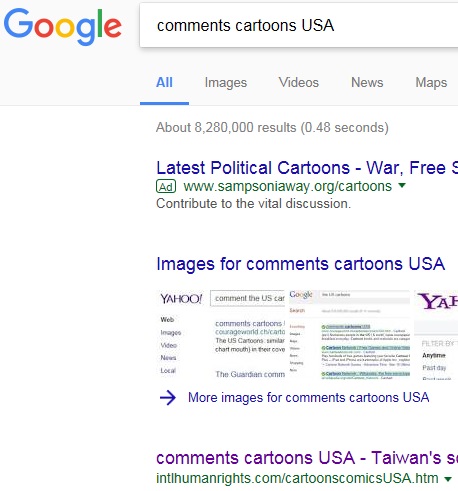Select the All search tab
This screenshot has height=491, width=458.
[164, 82]
